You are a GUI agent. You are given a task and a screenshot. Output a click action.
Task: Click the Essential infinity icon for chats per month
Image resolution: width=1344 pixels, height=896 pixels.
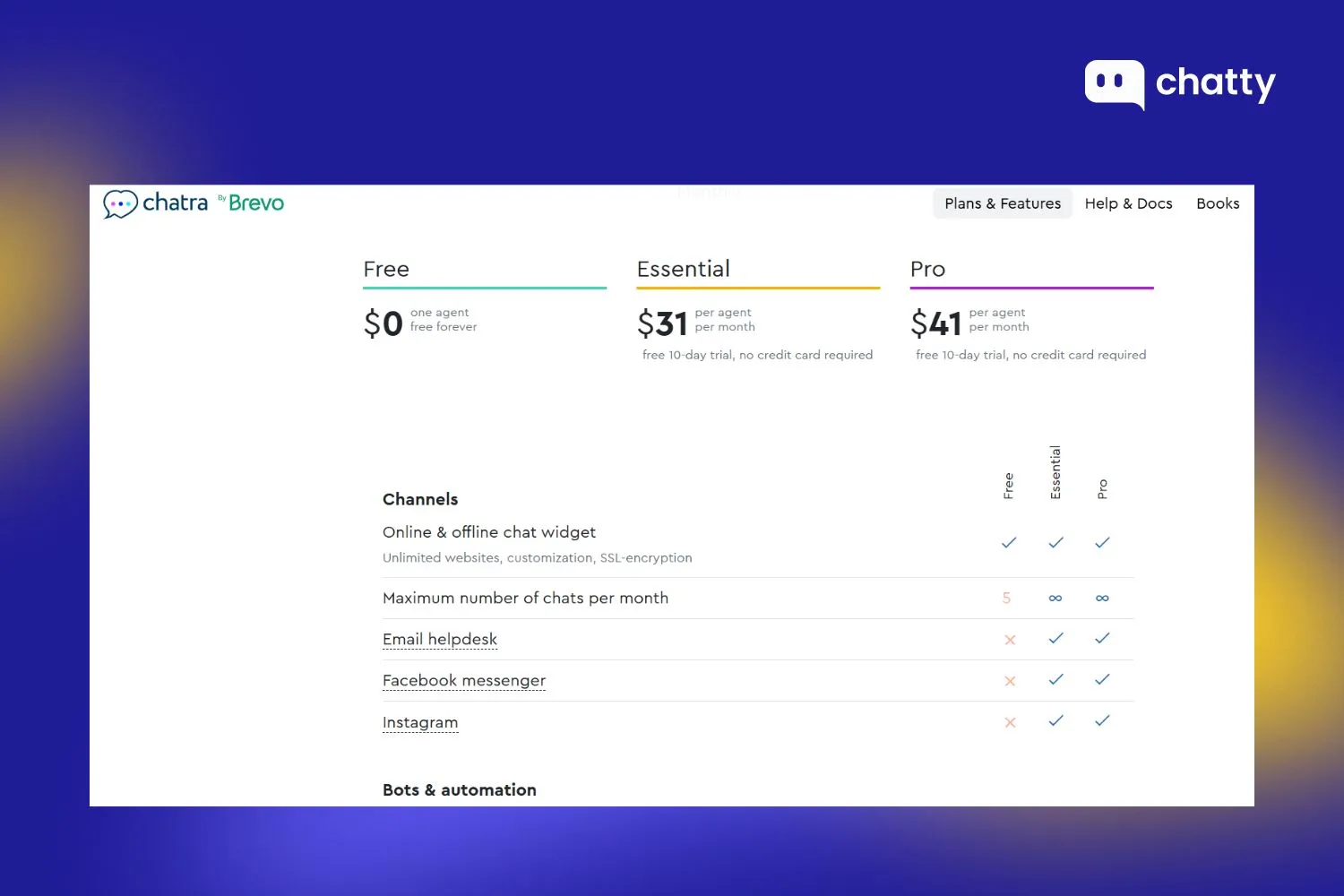pyautogui.click(x=1055, y=598)
